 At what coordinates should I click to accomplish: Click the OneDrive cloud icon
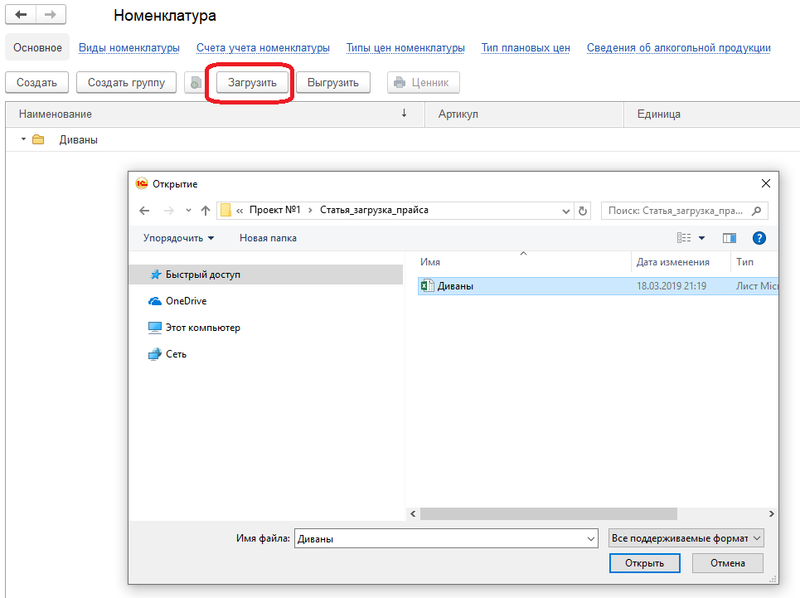tap(155, 301)
